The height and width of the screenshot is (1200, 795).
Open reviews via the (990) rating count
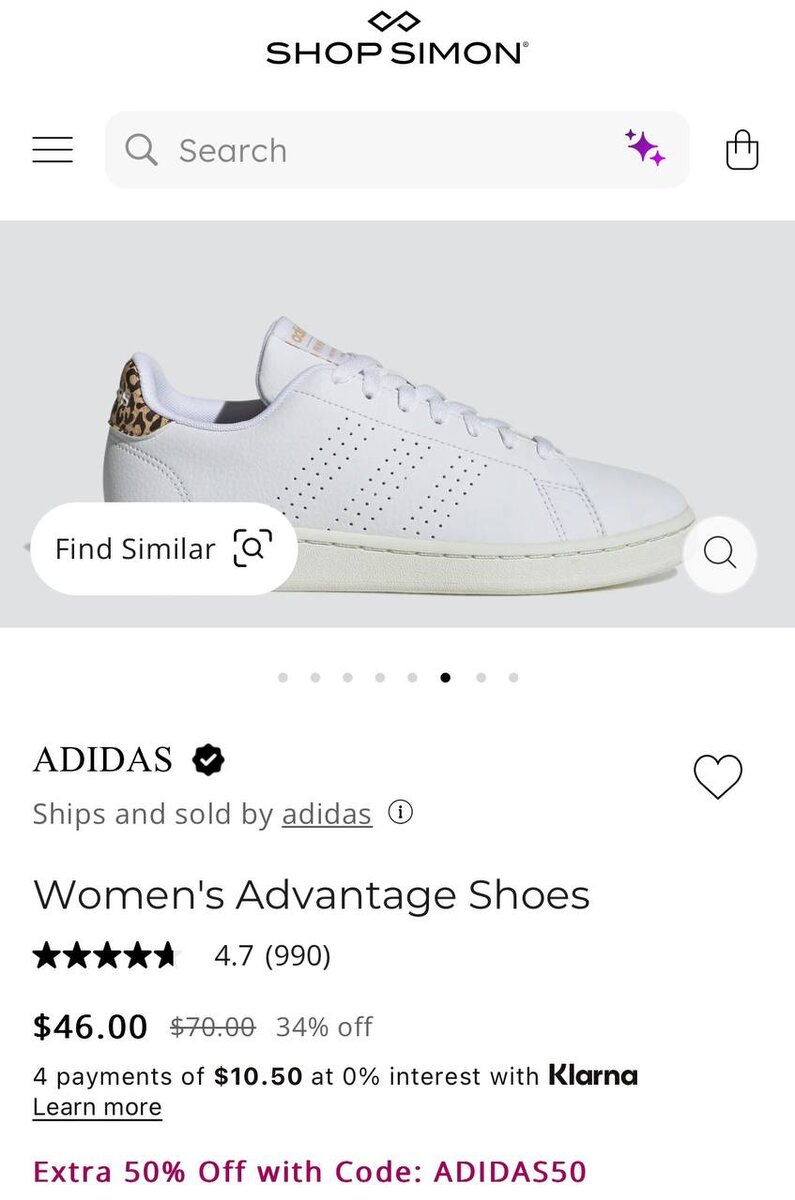point(298,956)
